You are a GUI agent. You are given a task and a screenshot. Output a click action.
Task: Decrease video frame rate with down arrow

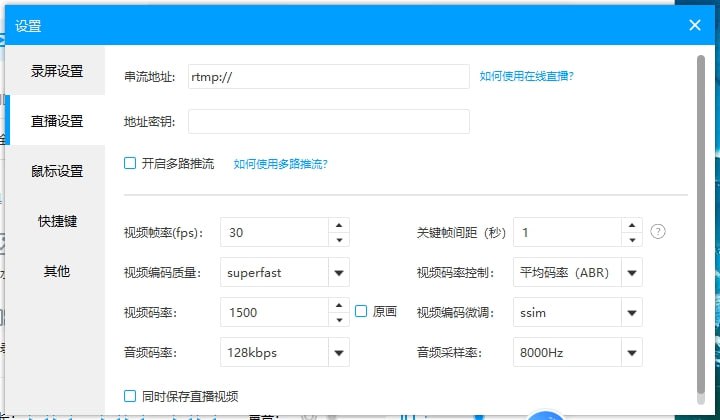point(339,240)
